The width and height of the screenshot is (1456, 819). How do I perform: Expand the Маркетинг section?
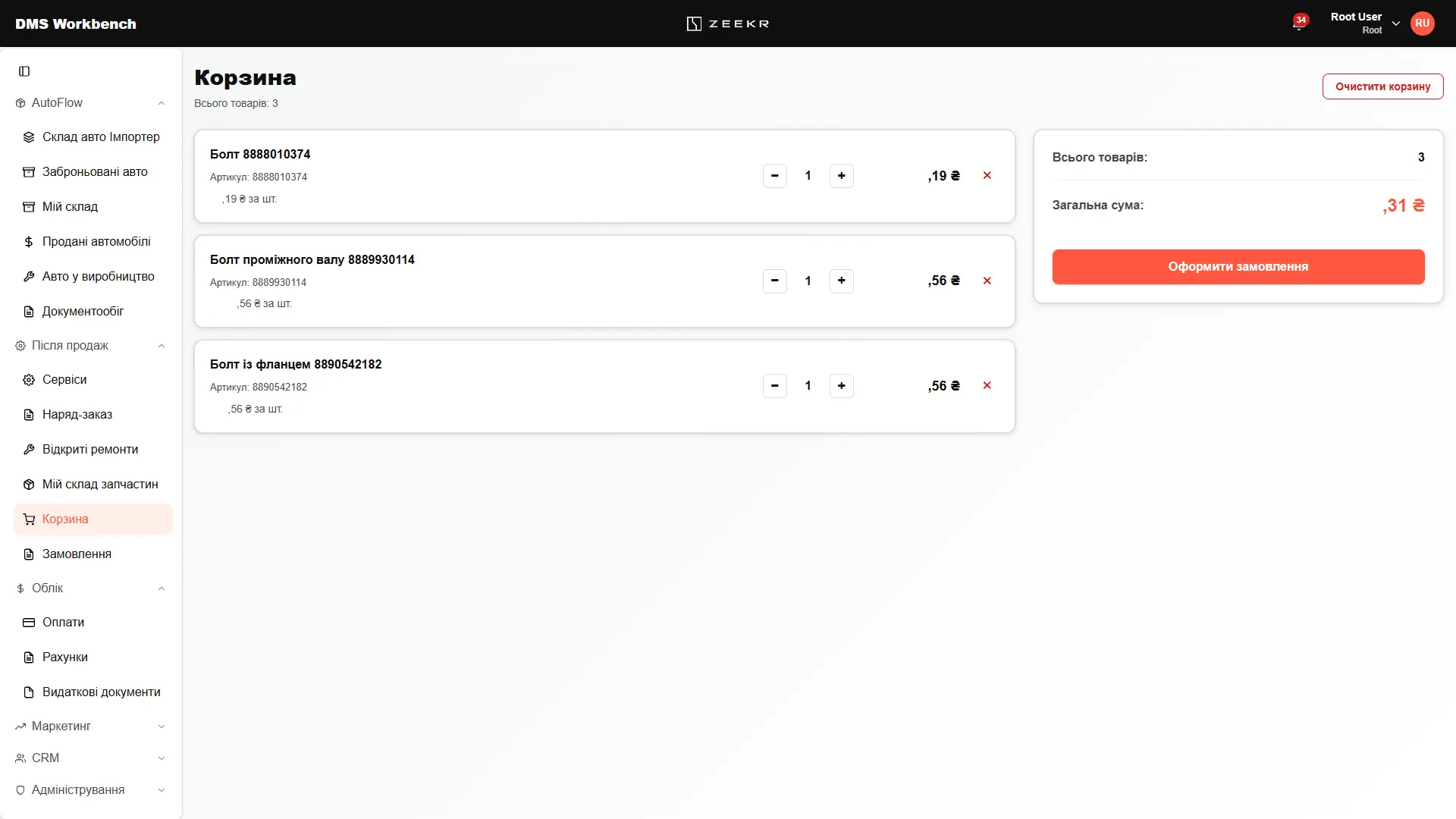point(91,726)
